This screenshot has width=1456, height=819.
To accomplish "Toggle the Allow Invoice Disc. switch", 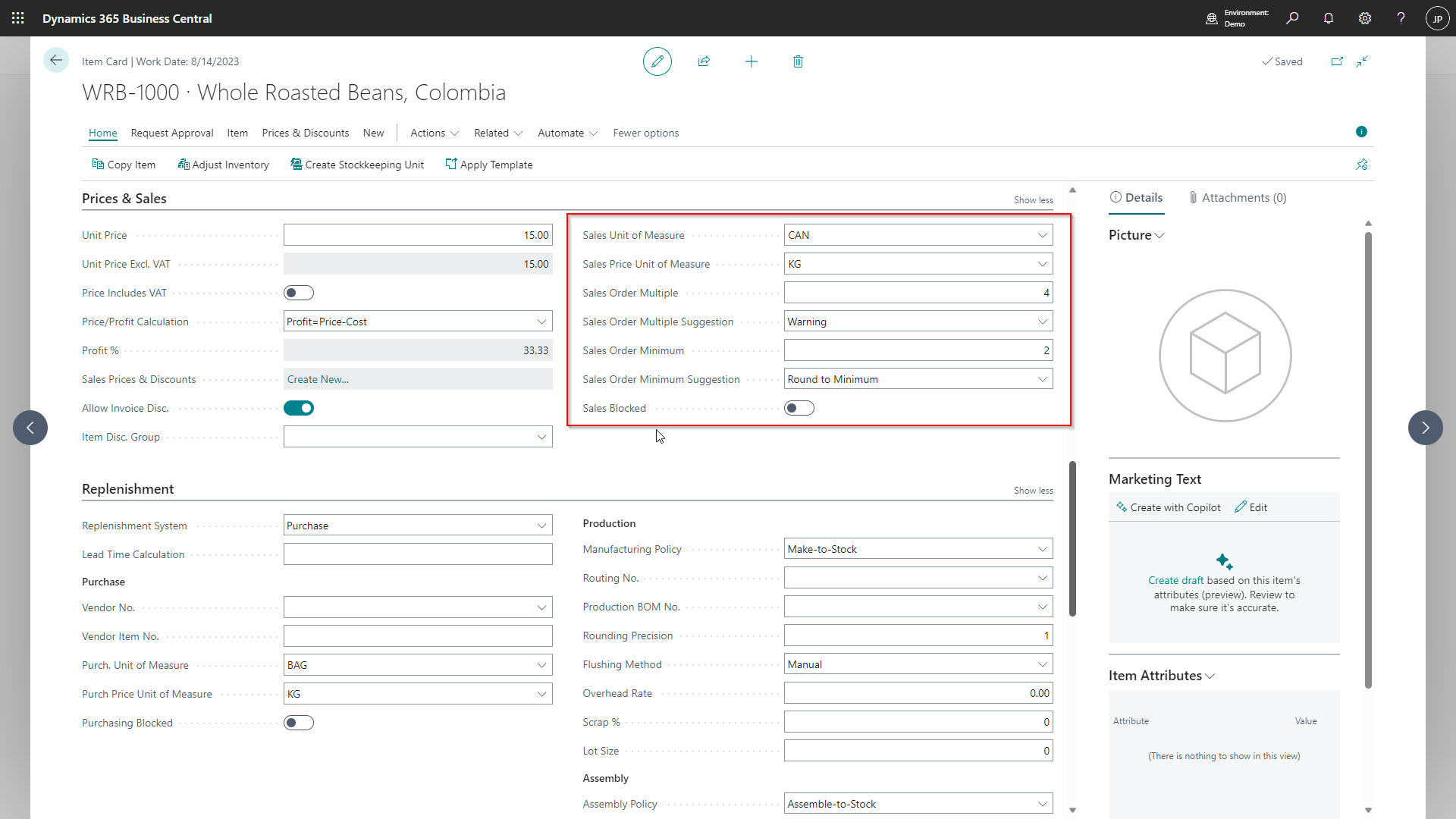I will (x=299, y=408).
